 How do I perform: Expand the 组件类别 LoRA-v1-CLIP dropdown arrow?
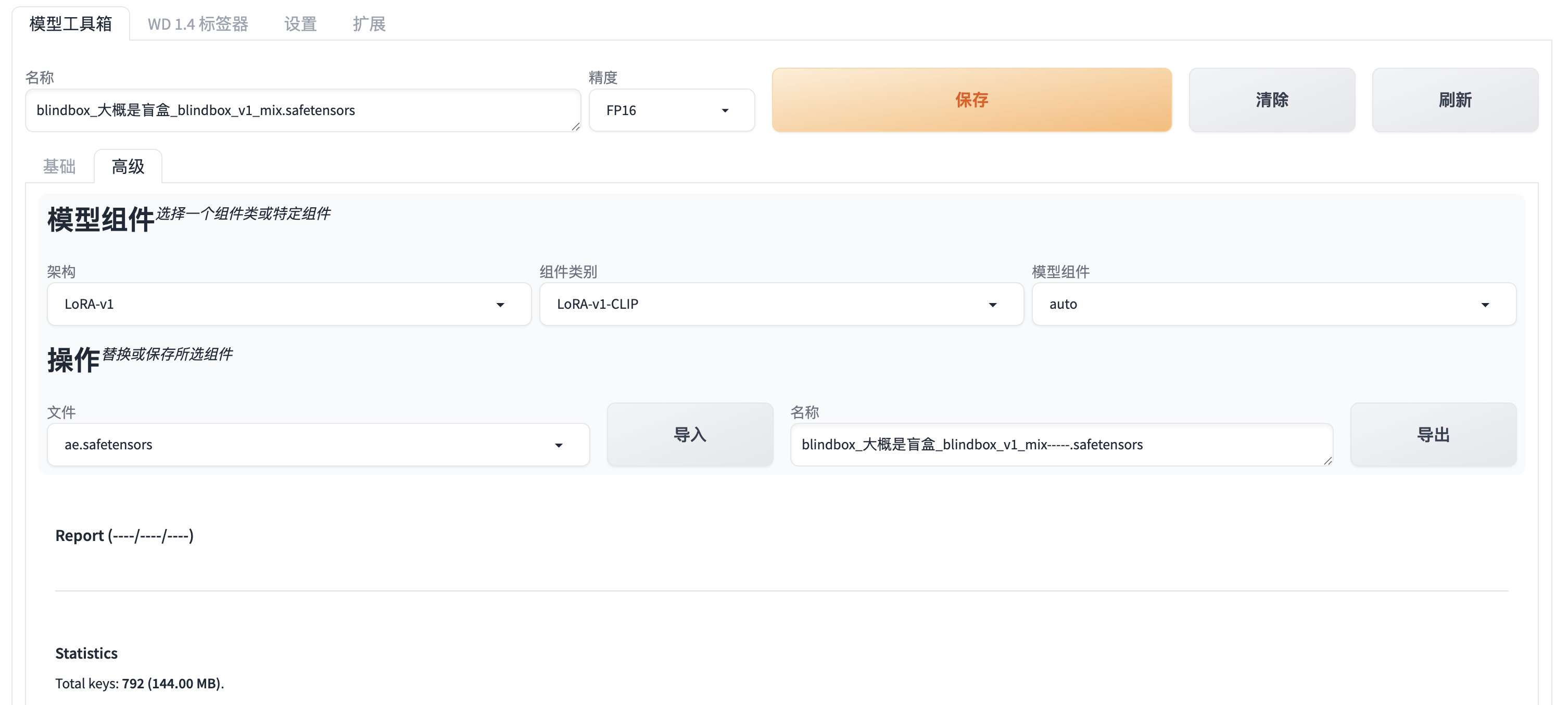[992, 305]
